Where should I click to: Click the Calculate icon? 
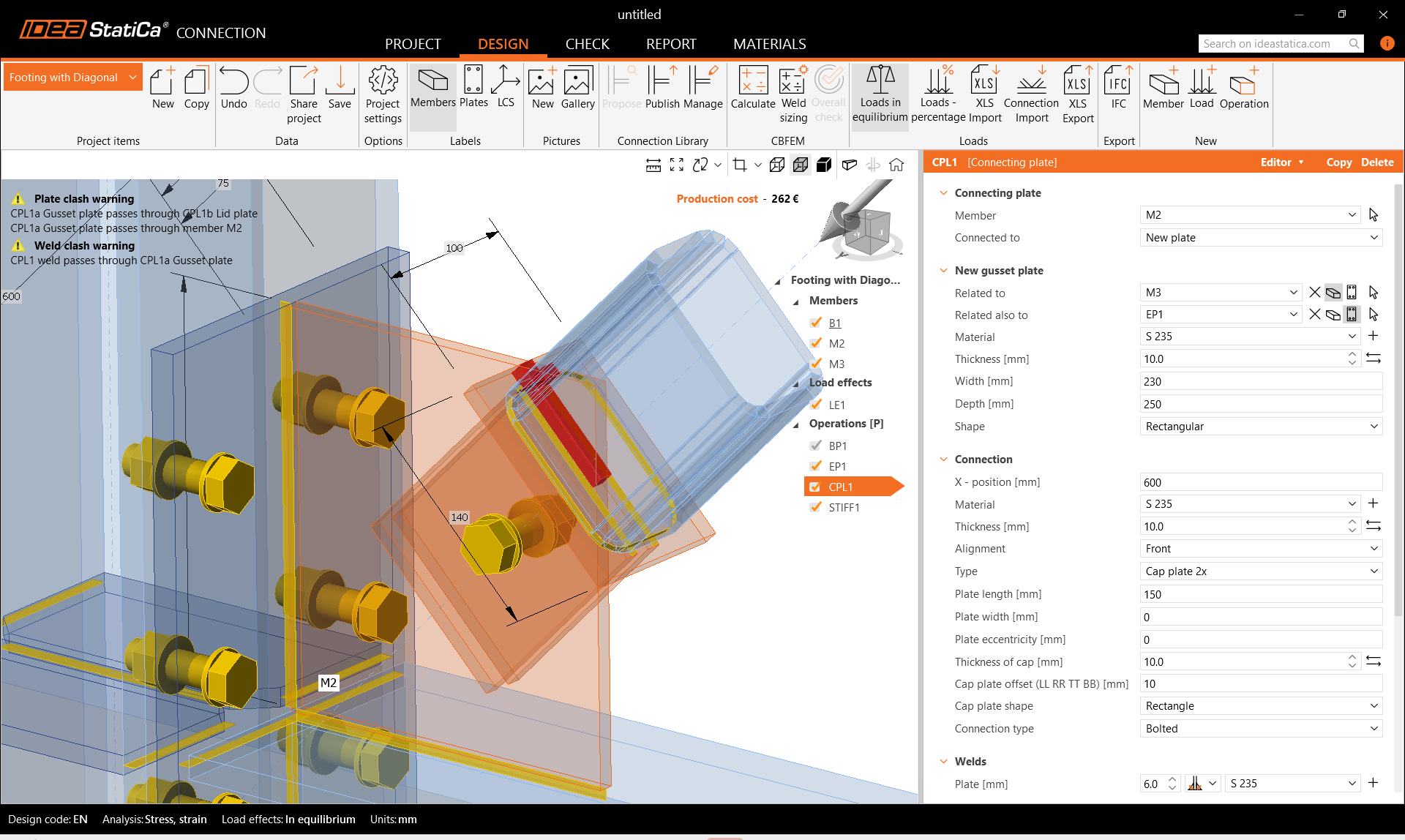[x=752, y=88]
